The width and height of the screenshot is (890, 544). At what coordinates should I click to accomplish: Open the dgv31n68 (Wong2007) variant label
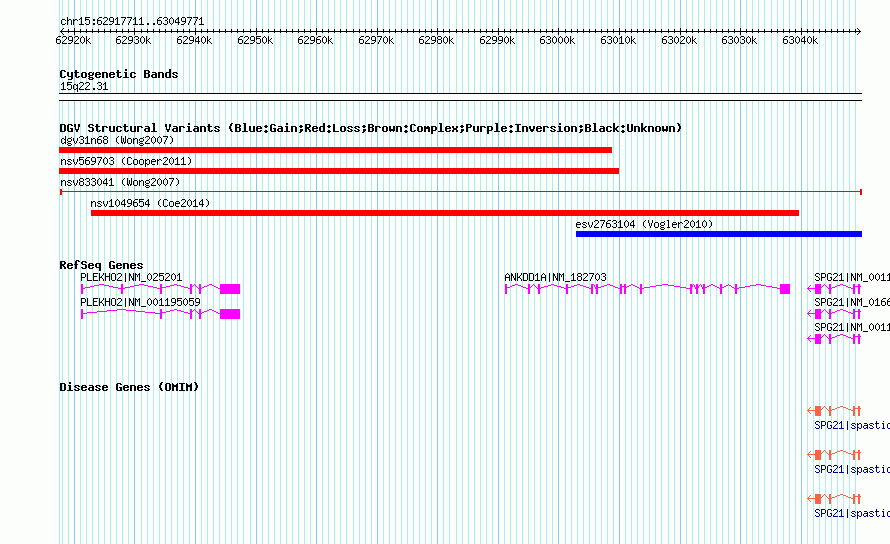117,140
